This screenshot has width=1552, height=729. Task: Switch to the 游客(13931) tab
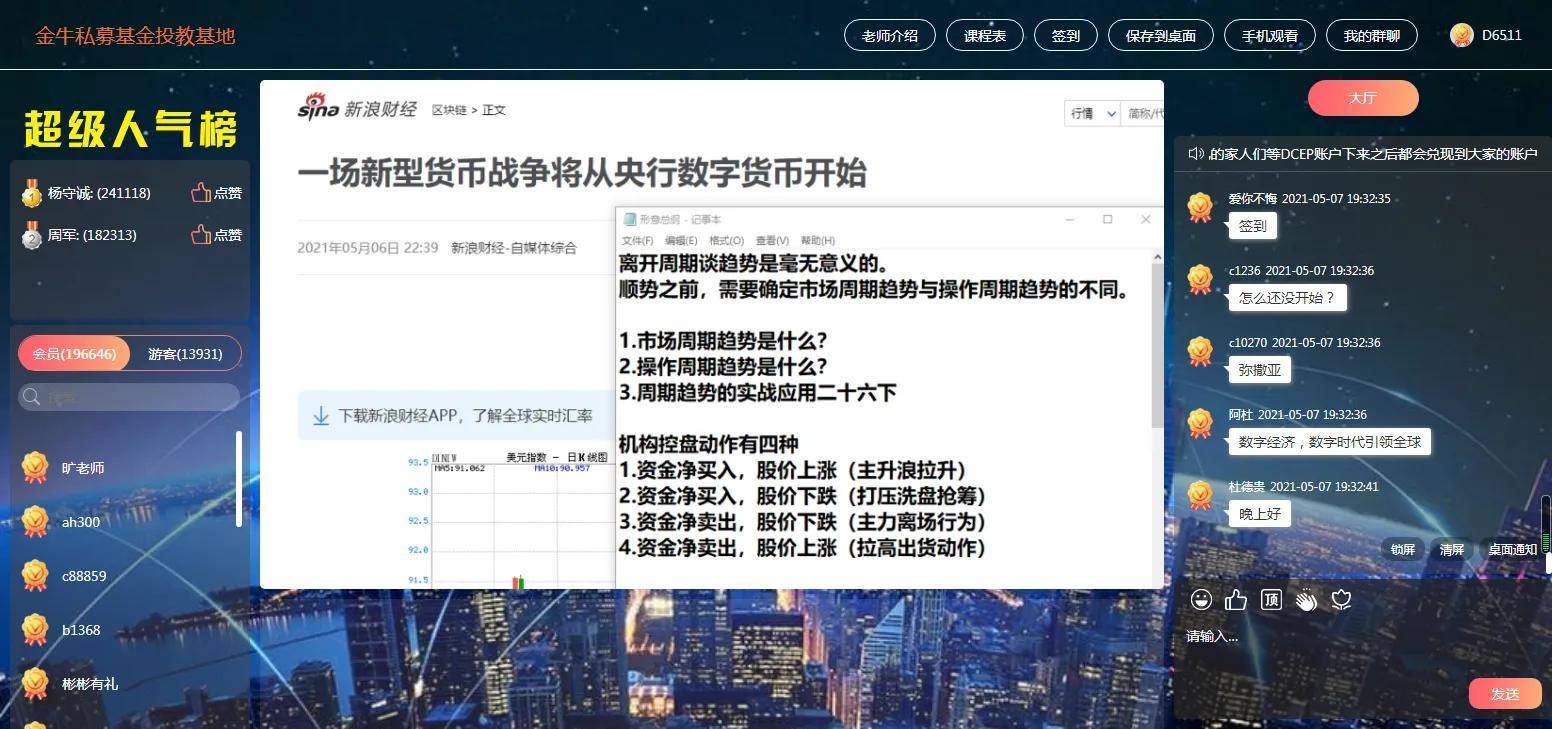pos(184,353)
